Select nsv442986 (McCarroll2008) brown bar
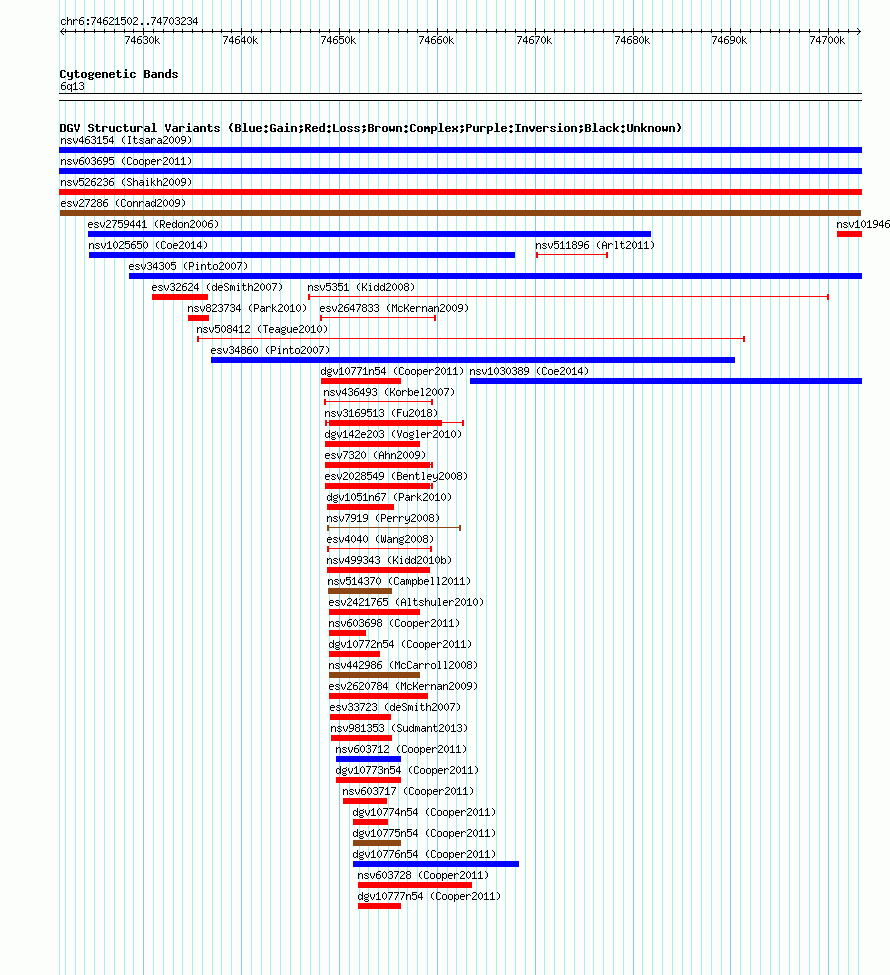This screenshot has height=975, width=890. (374, 675)
